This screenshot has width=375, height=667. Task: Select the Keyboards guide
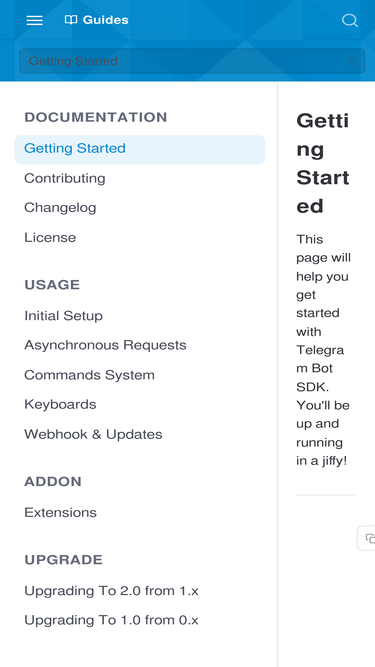(60, 404)
